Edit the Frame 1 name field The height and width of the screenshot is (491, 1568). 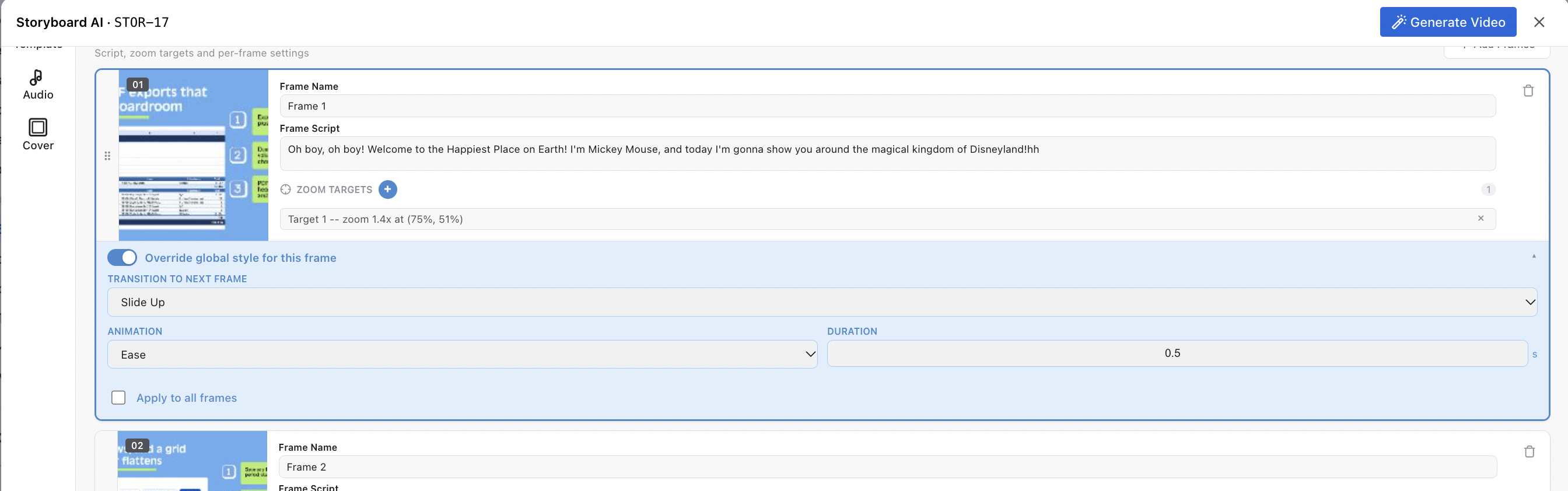click(887, 106)
